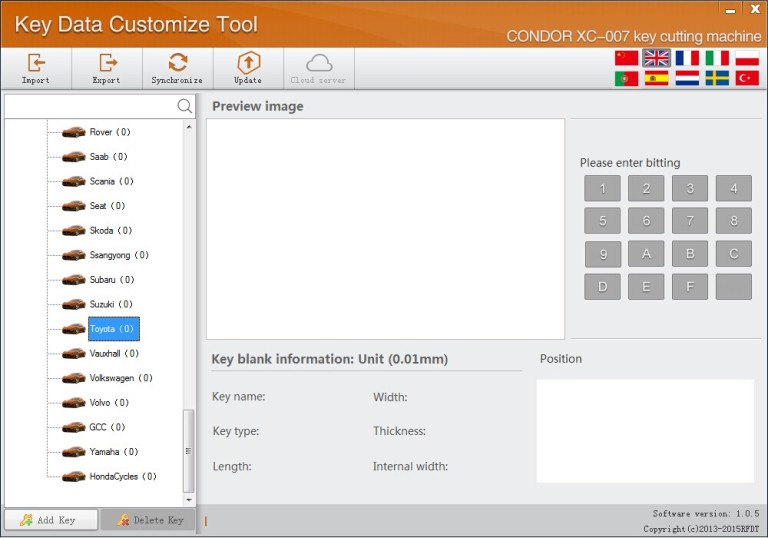Click bitting key E
Image resolution: width=768 pixels, height=538 pixels.
click(x=646, y=287)
